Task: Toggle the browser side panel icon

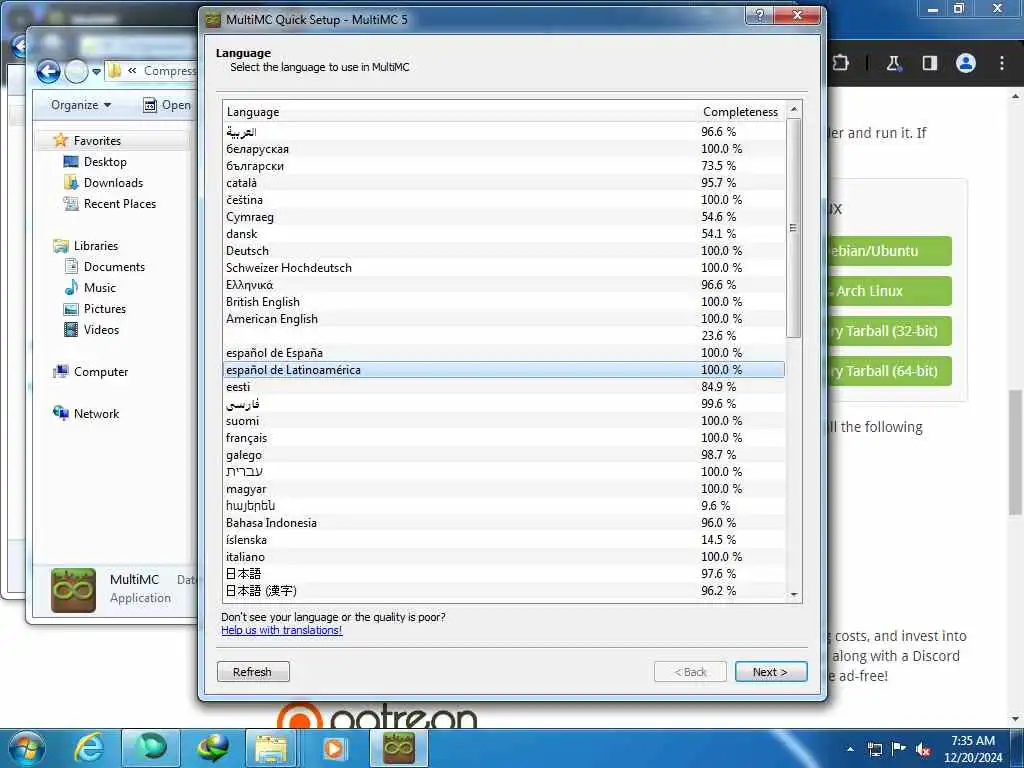Action: point(929,63)
